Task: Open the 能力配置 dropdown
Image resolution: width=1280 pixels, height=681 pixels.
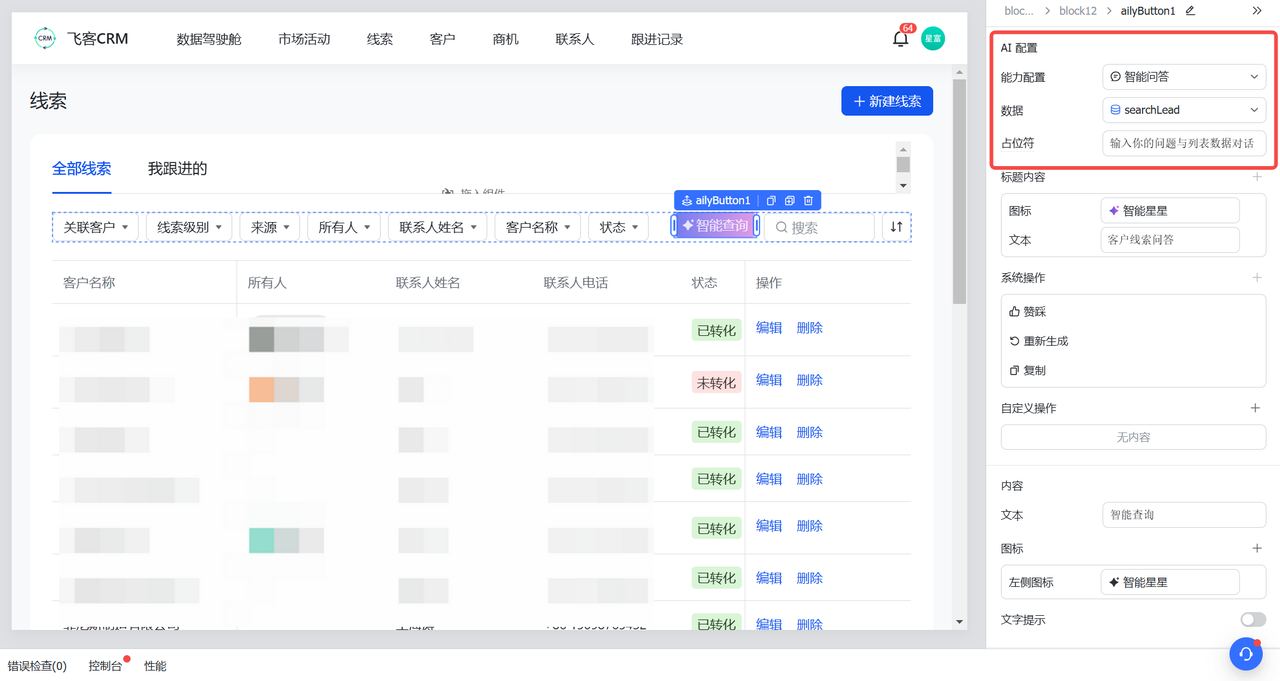Action: point(1184,77)
